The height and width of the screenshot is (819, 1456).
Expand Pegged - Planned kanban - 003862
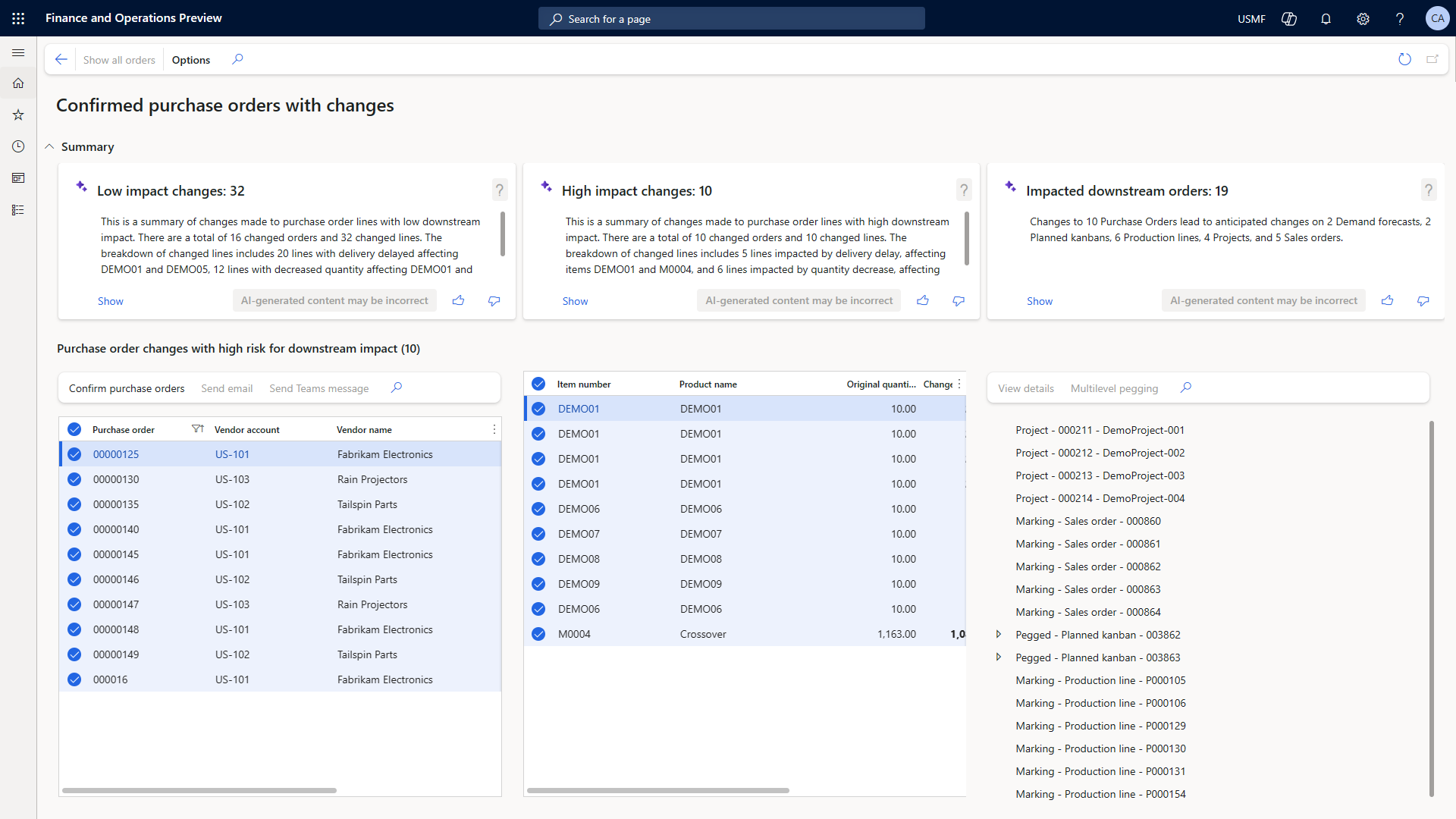coord(999,635)
